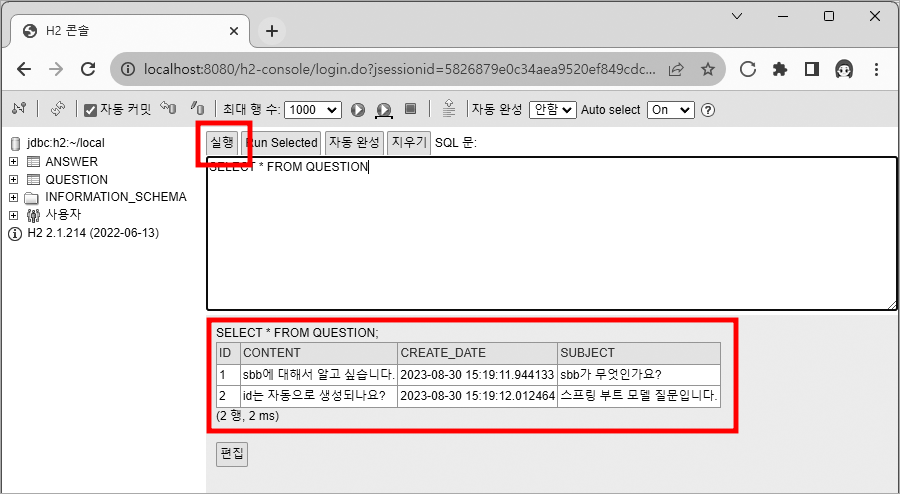The height and width of the screenshot is (494, 900).
Task: Click the refresh icon in H2 toolbar
Action: tap(57, 109)
